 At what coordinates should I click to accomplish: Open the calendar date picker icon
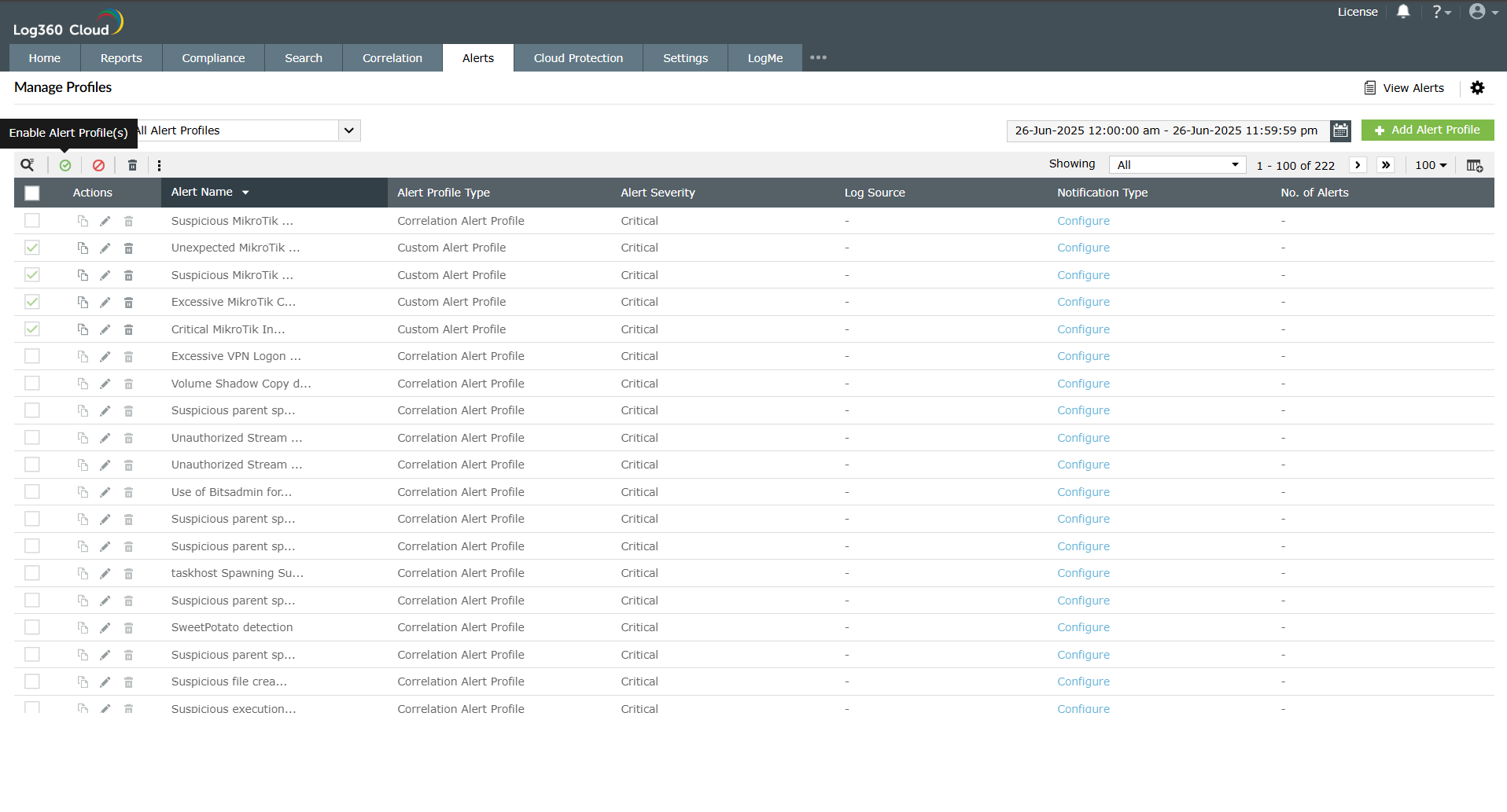coord(1340,130)
